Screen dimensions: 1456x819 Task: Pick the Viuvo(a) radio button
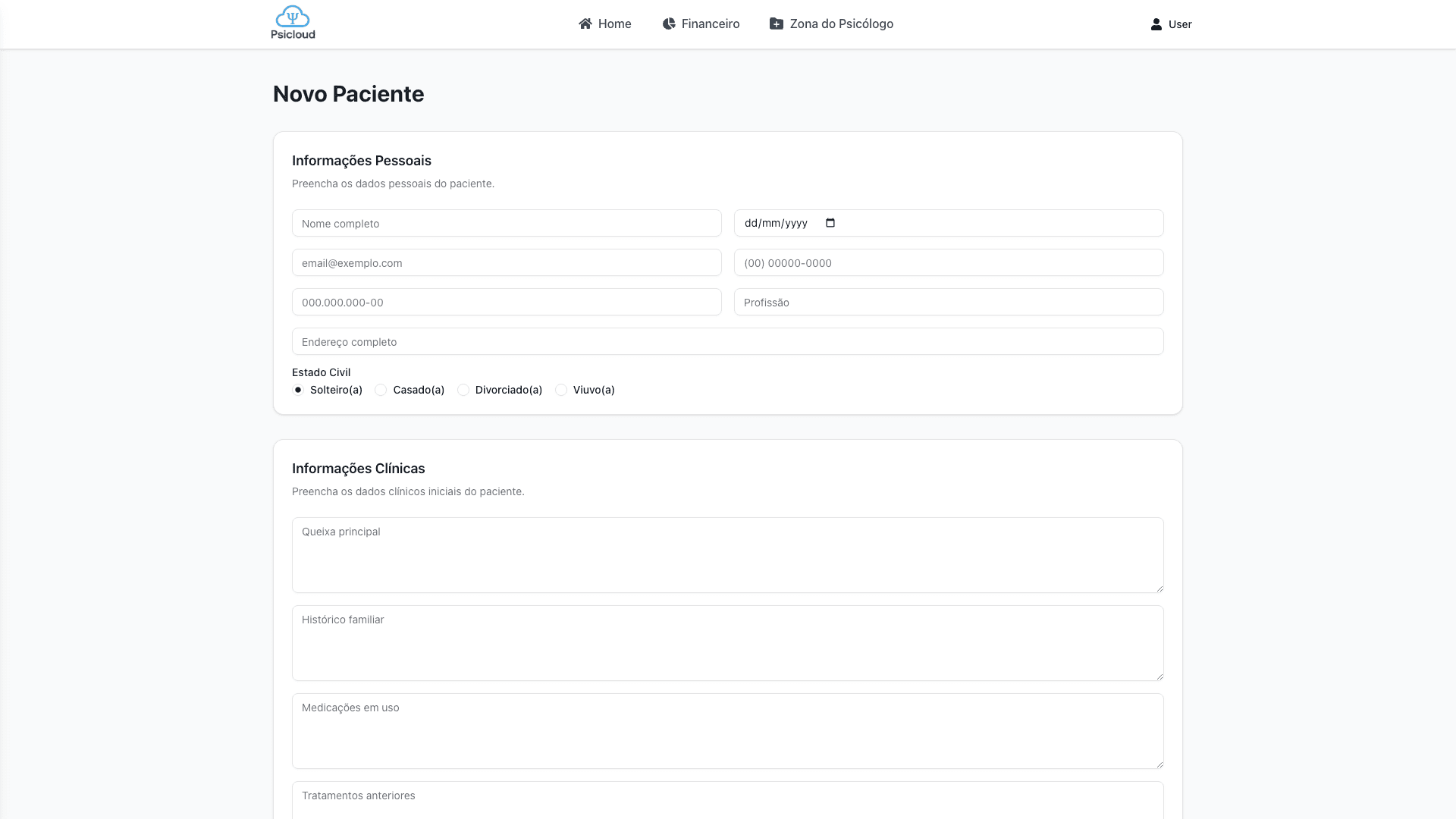click(x=561, y=390)
